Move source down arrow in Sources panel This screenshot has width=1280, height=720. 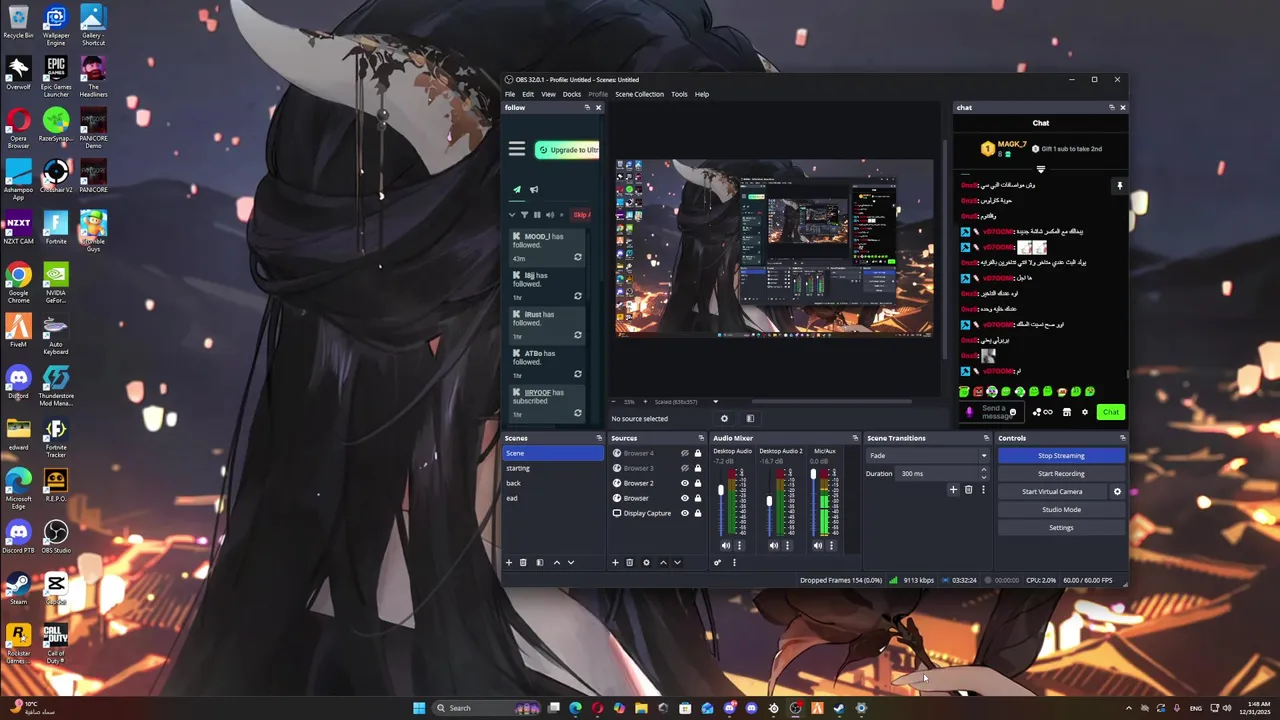click(x=677, y=562)
